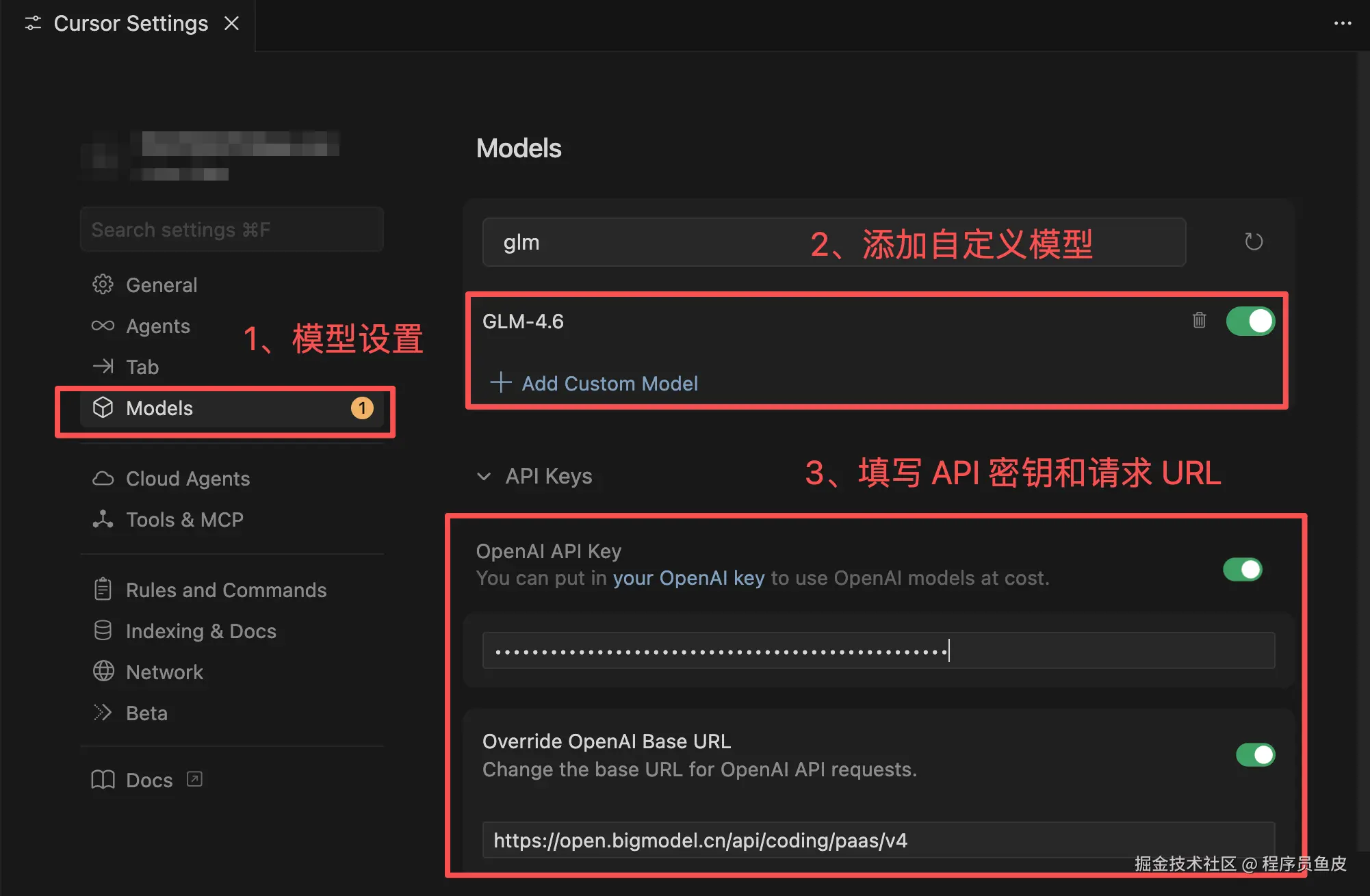
Task: Click the Network globe icon
Action: click(103, 672)
